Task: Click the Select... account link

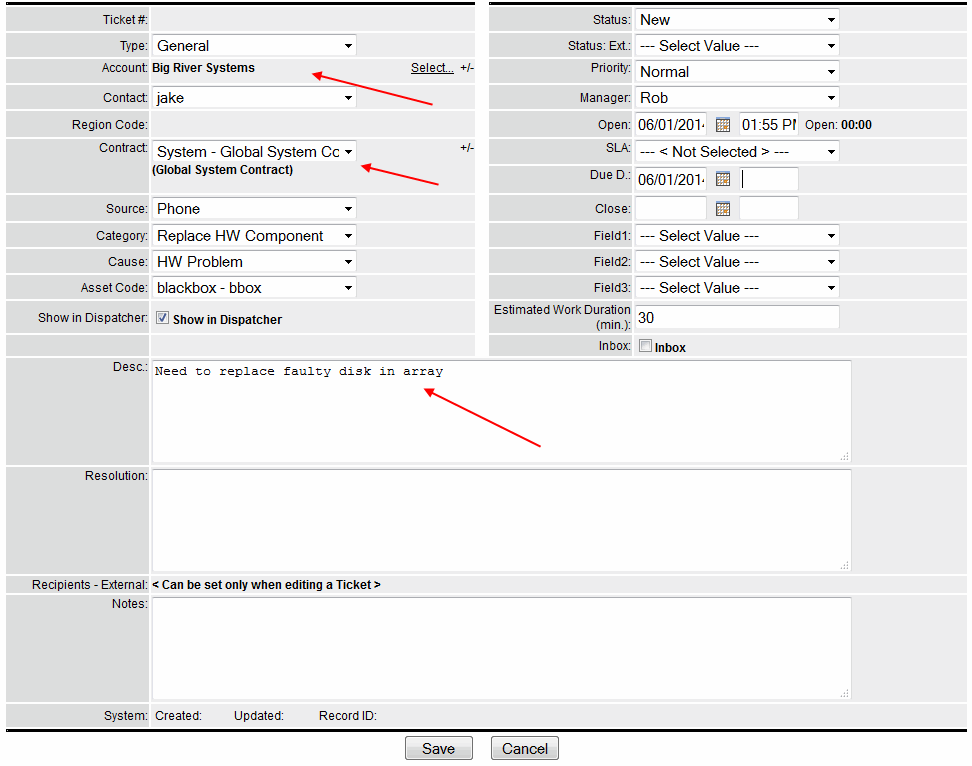Action: tap(432, 68)
